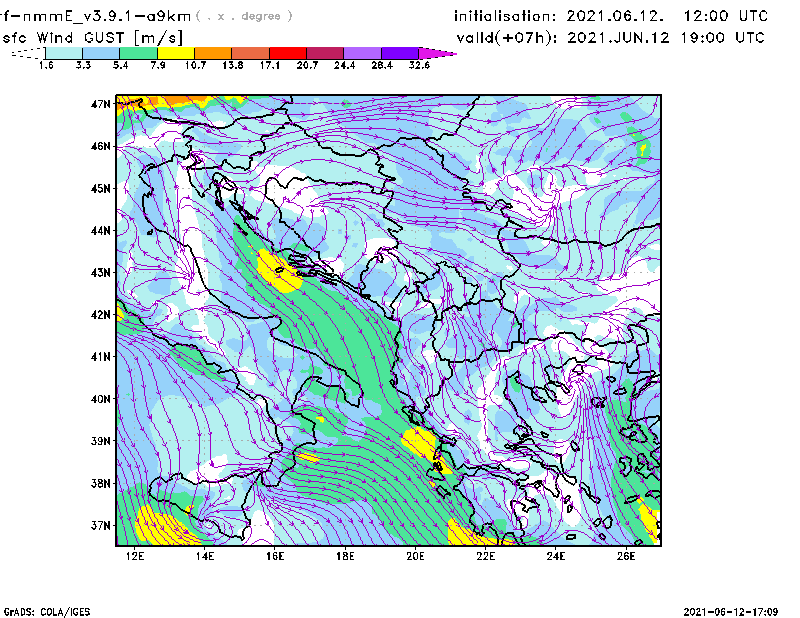Click the 'initialisation: 2021.06.12. 12:00 UTC' line
Screen dimensions: 800x618
point(611,16)
